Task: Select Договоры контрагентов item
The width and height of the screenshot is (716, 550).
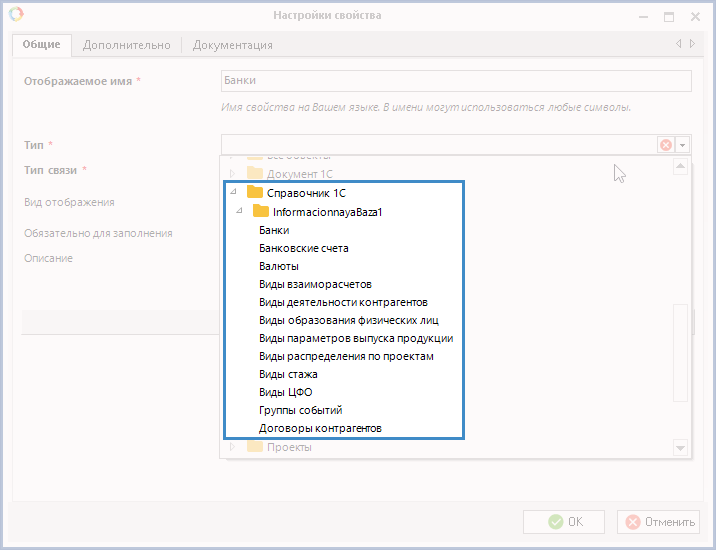Action: pyautogui.click(x=320, y=428)
